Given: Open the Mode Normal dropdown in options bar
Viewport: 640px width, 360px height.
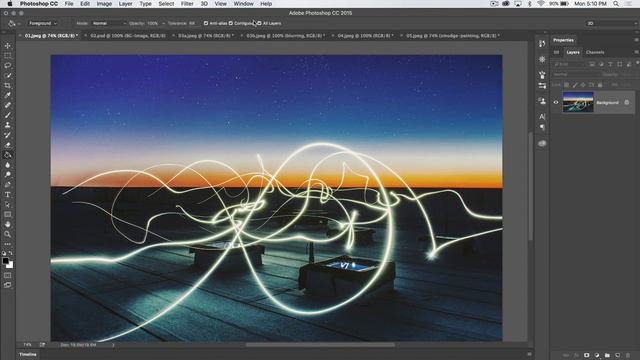Looking at the screenshot, I should pyautogui.click(x=109, y=23).
